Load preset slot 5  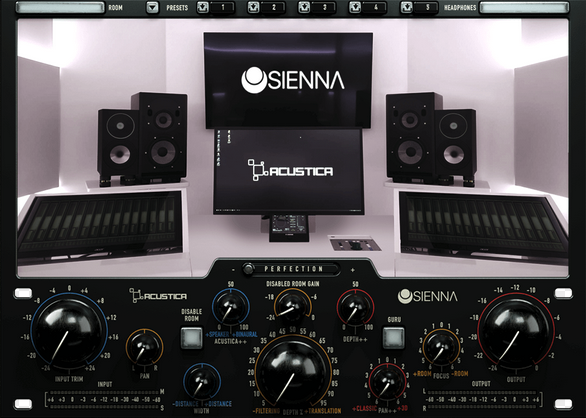(427, 7)
